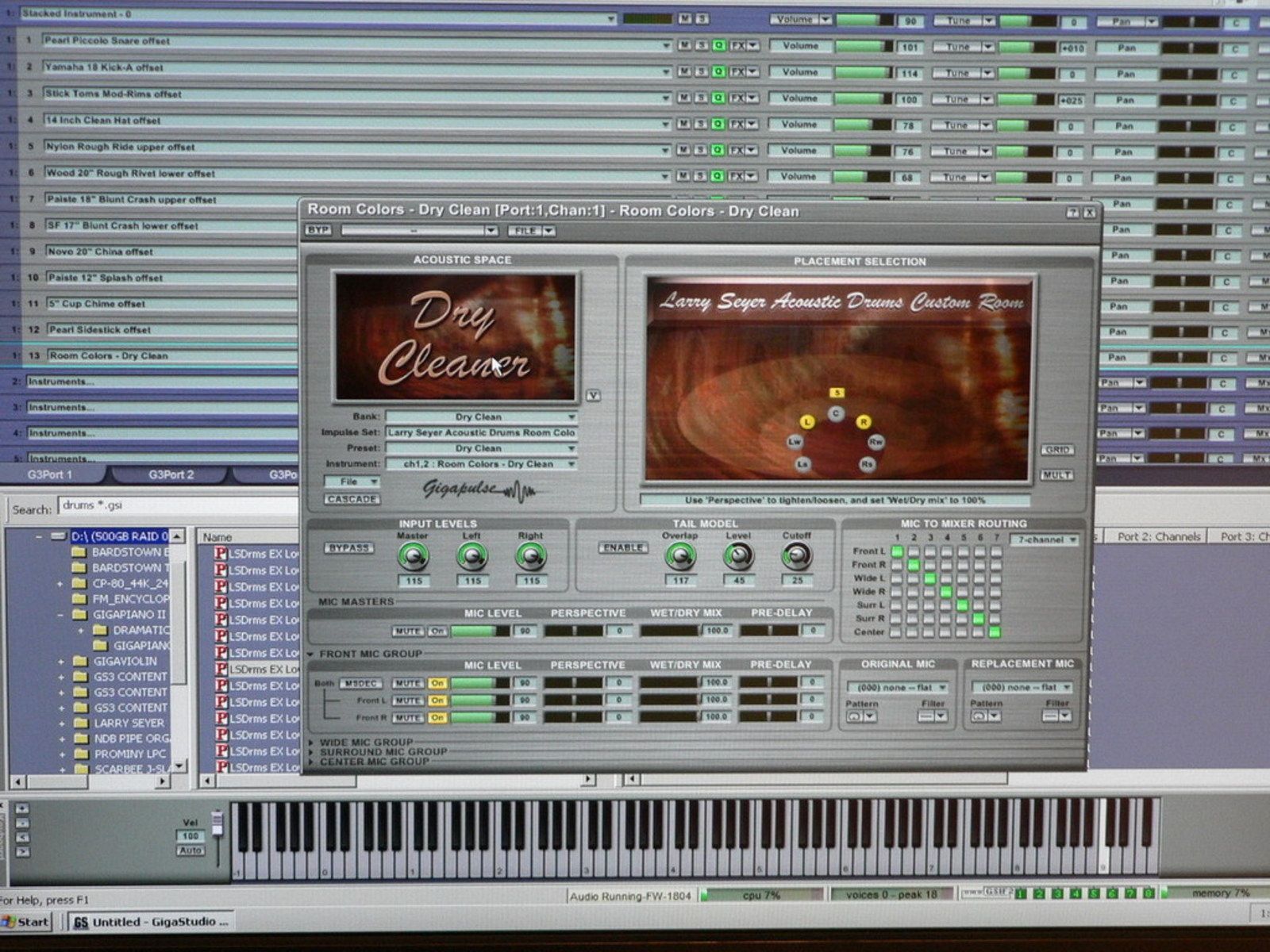Click the Search field containing drums *.gsi
The width and height of the screenshot is (1270, 952).
pos(179,507)
